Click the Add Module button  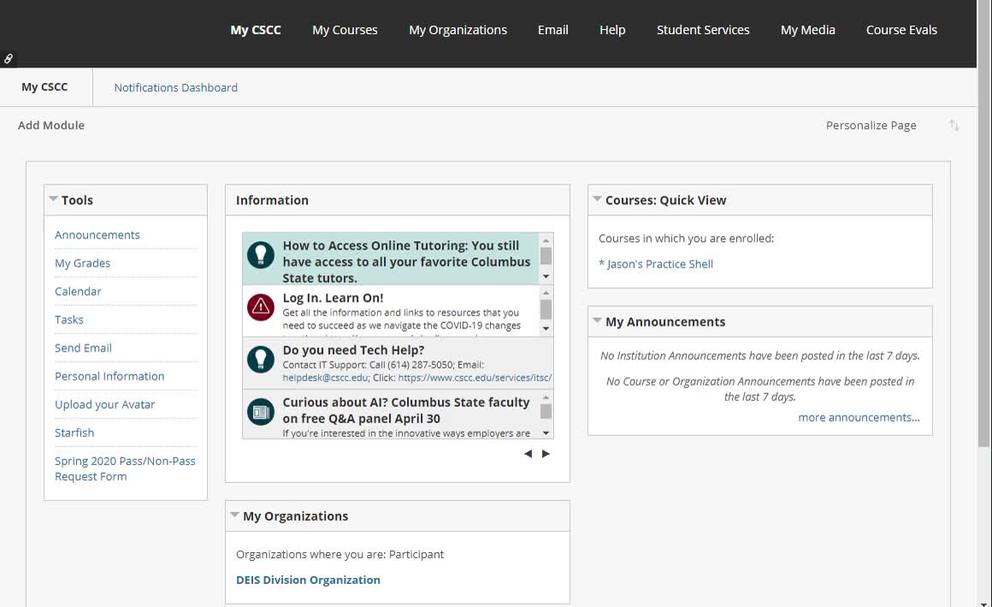(x=51, y=126)
